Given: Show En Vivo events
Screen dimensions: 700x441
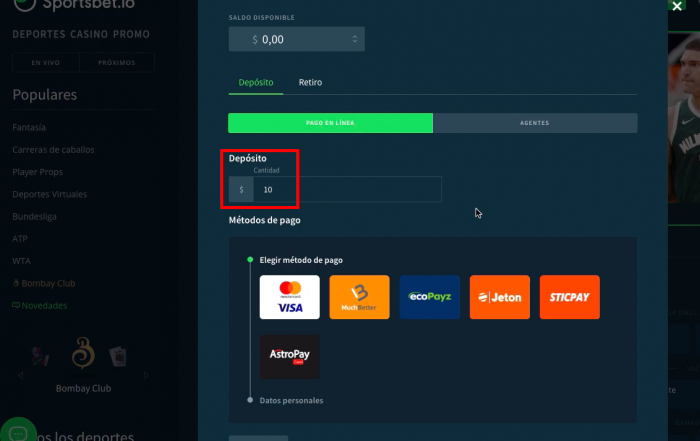Looking at the screenshot, I should point(46,62).
